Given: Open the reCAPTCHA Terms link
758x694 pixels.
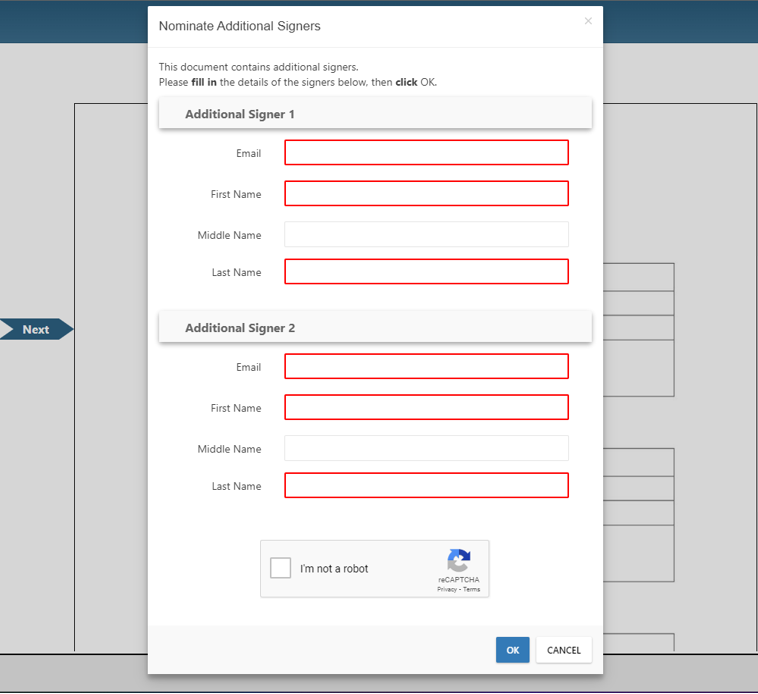Looking at the screenshot, I should 471,589.
